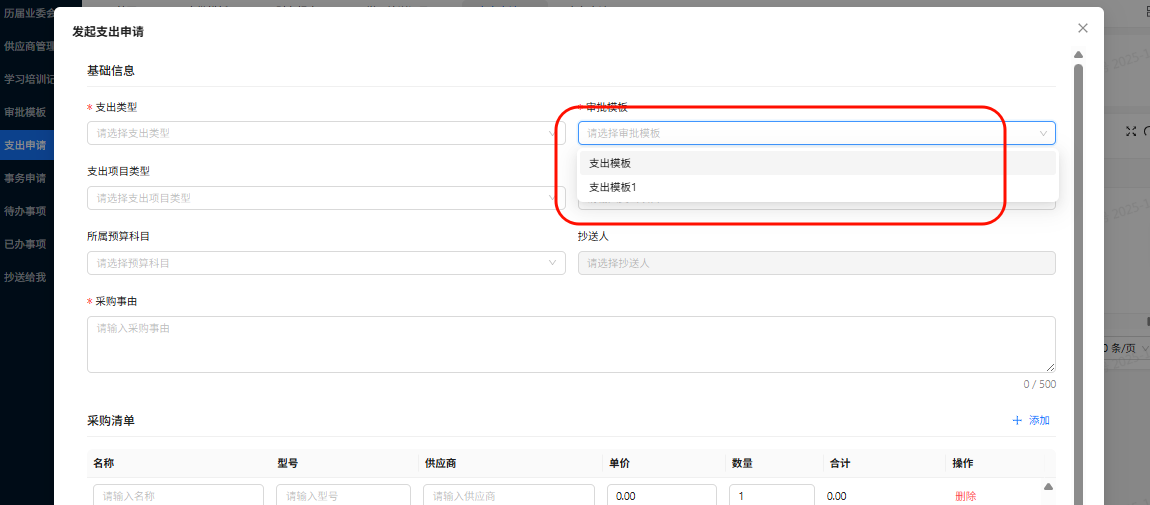Focus the 请输入名称 field in the table
The image size is (1150, 505).
tap(178, 496)
